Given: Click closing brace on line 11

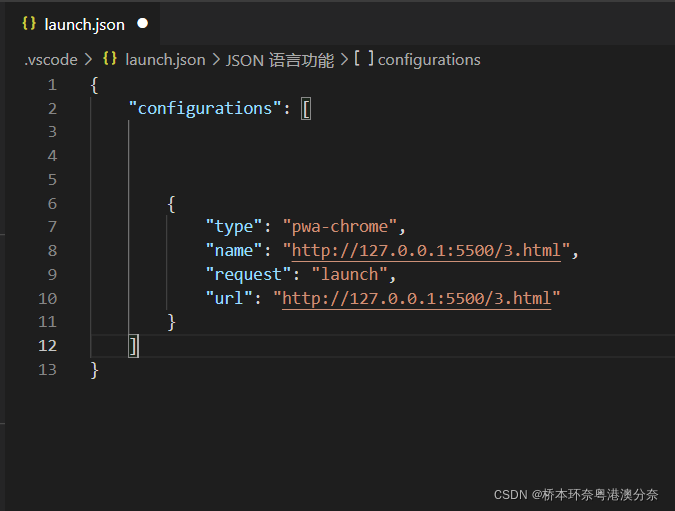Looking at the screenshot, I should coord(171,322).
